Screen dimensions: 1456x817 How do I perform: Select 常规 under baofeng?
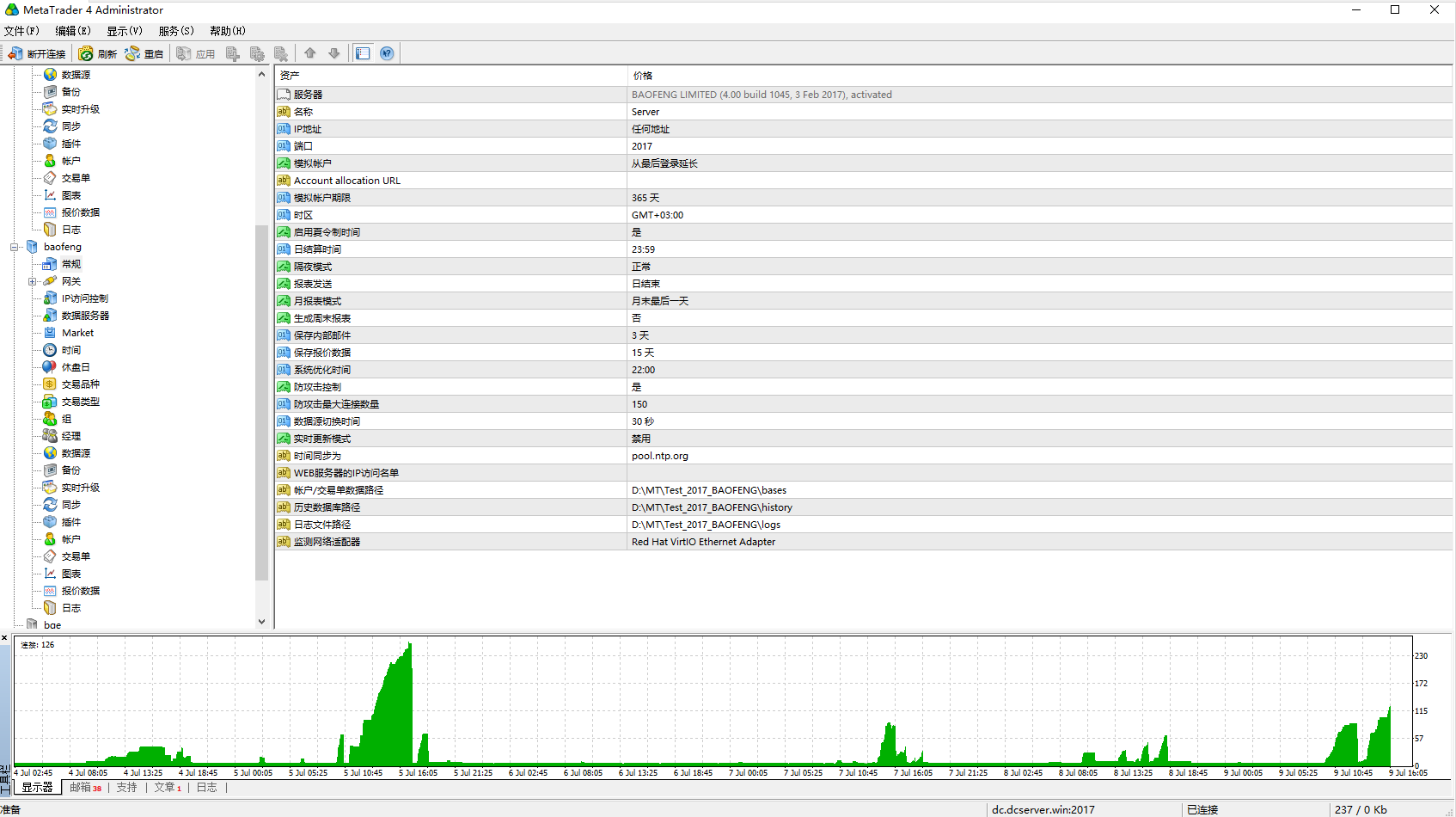71,264
